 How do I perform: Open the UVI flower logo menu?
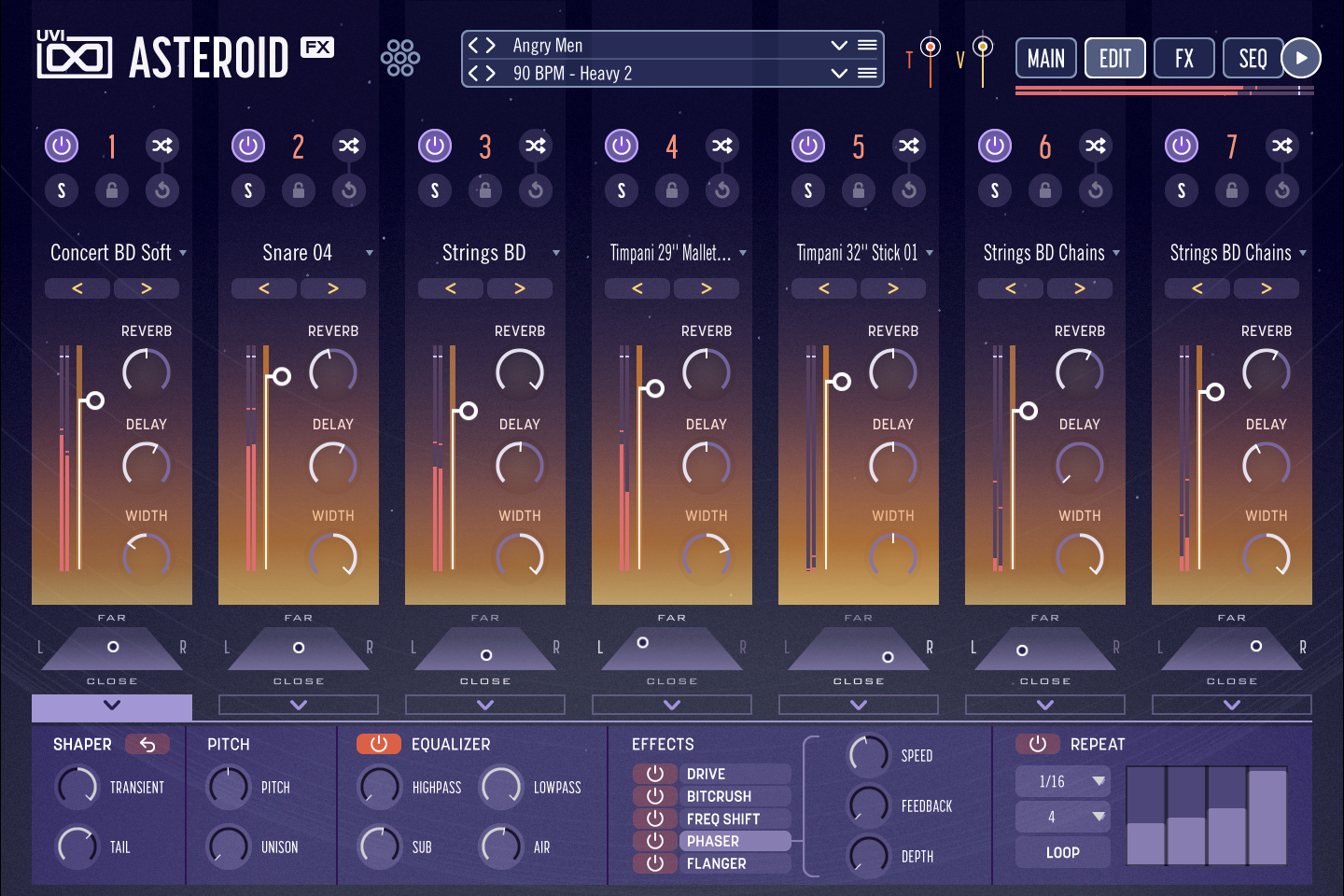pos(400,58)
